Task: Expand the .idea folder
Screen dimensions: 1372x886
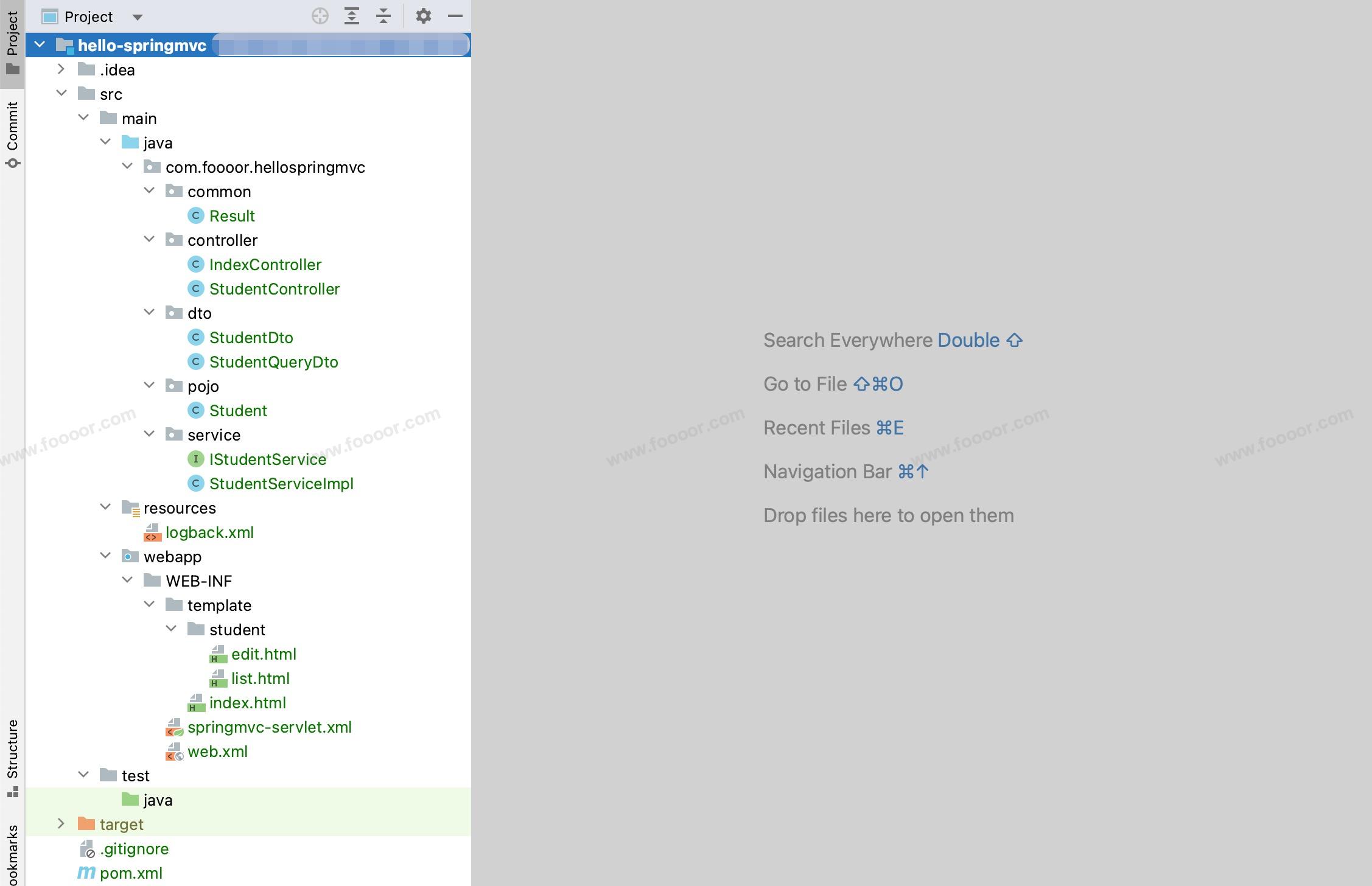Action: pos(61,69)
